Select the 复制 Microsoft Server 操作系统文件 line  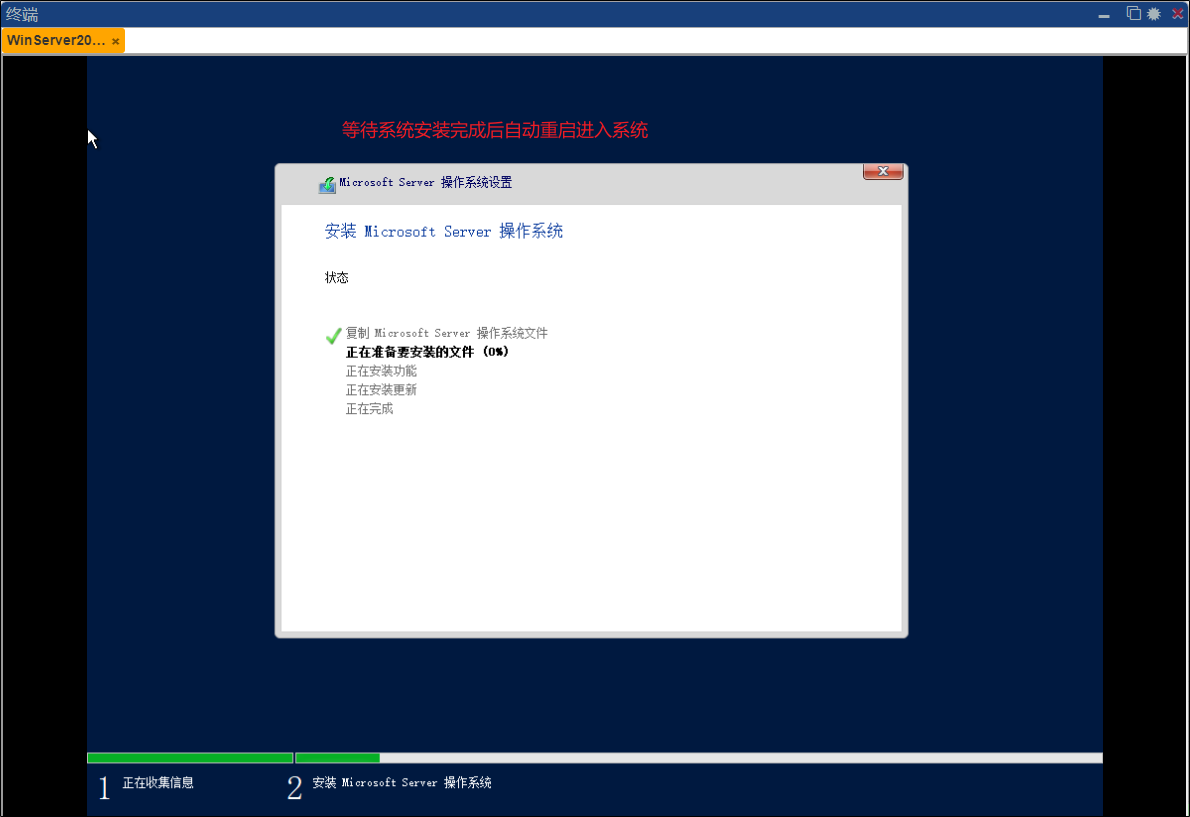pos(446,333)
